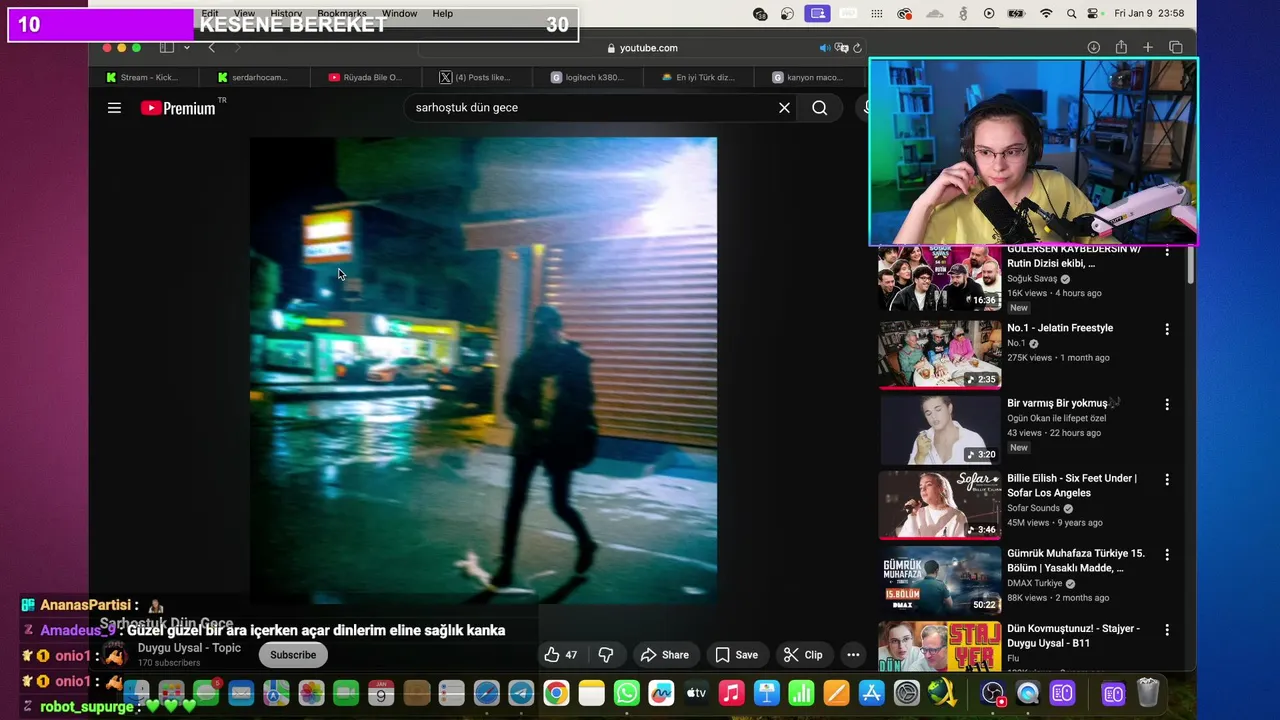
Task: Subscribe to Duygu Uysal - Topic
Action: click(x=293, y=655)
